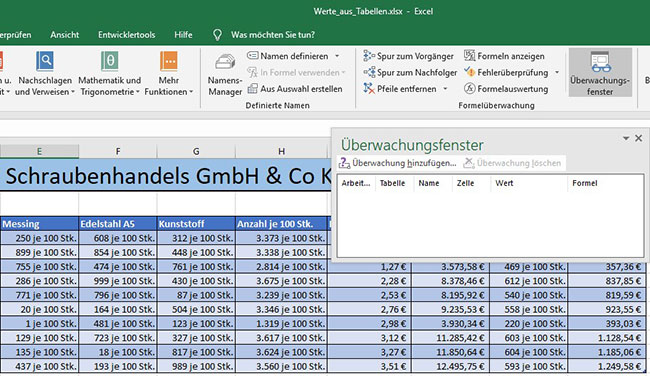Run Fehlerüberprüfung
This screenshot has width=650, height=376.
[506, 73]
